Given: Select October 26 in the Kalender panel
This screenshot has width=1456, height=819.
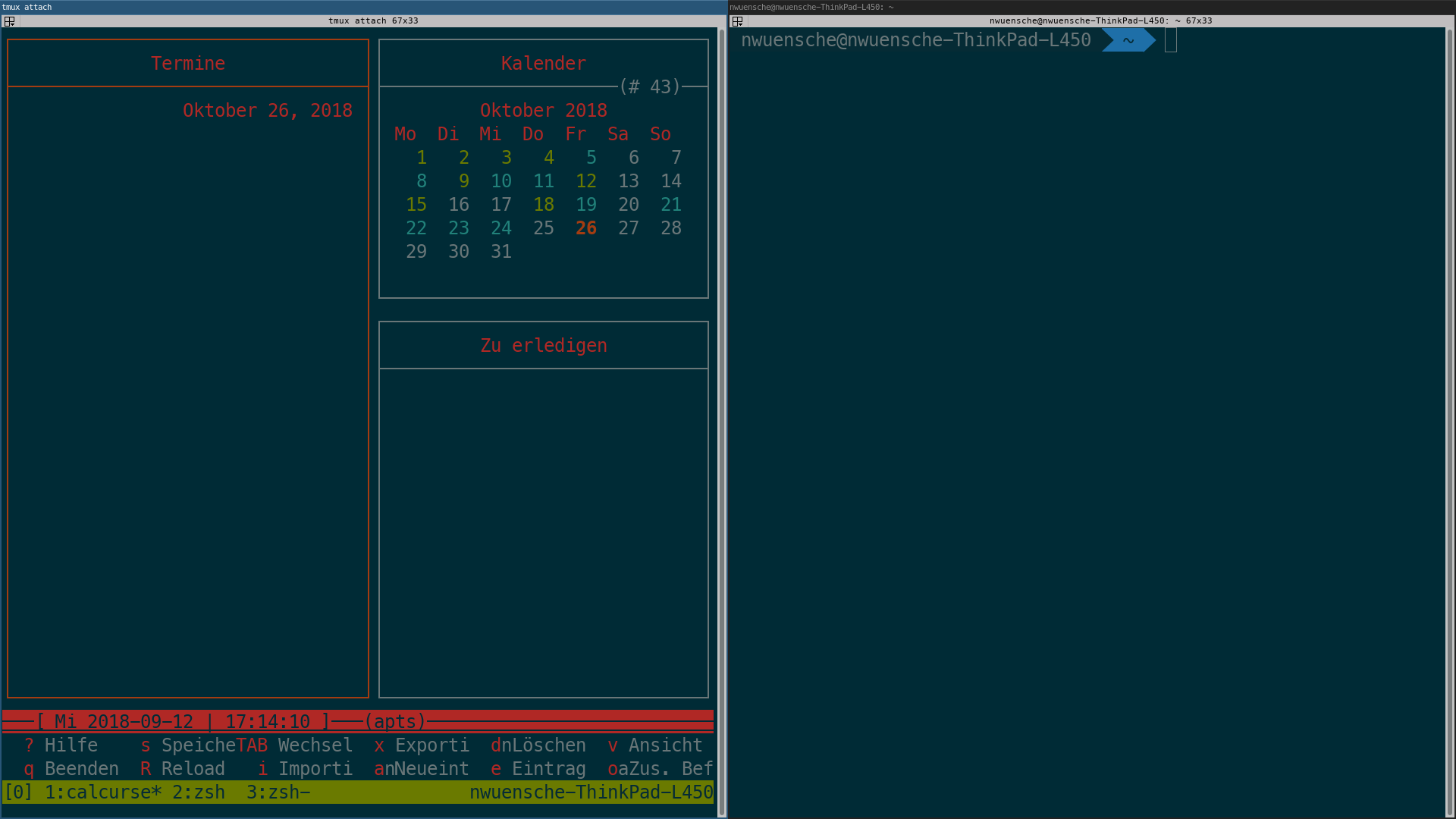Looking at the screenshot, I should click(x=585, y=227).
